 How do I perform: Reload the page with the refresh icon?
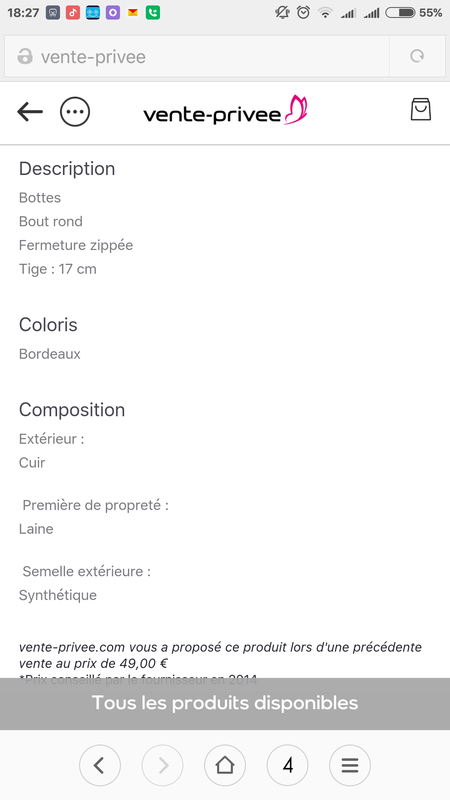(x=417, y=56)
